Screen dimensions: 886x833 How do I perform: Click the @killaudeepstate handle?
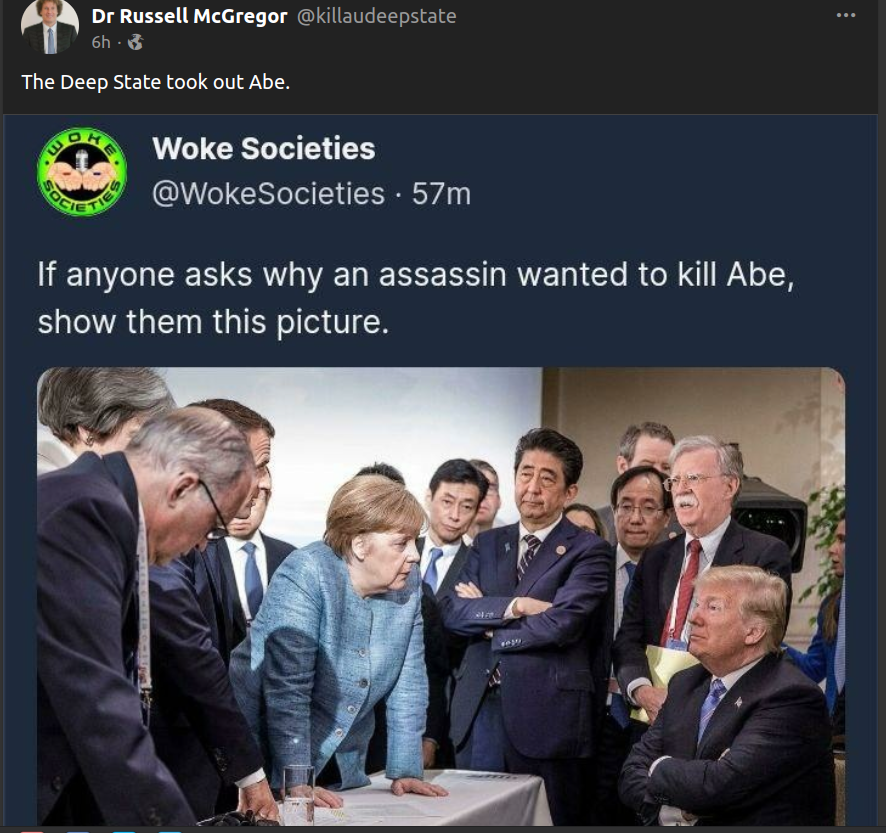tap(376, 16)
